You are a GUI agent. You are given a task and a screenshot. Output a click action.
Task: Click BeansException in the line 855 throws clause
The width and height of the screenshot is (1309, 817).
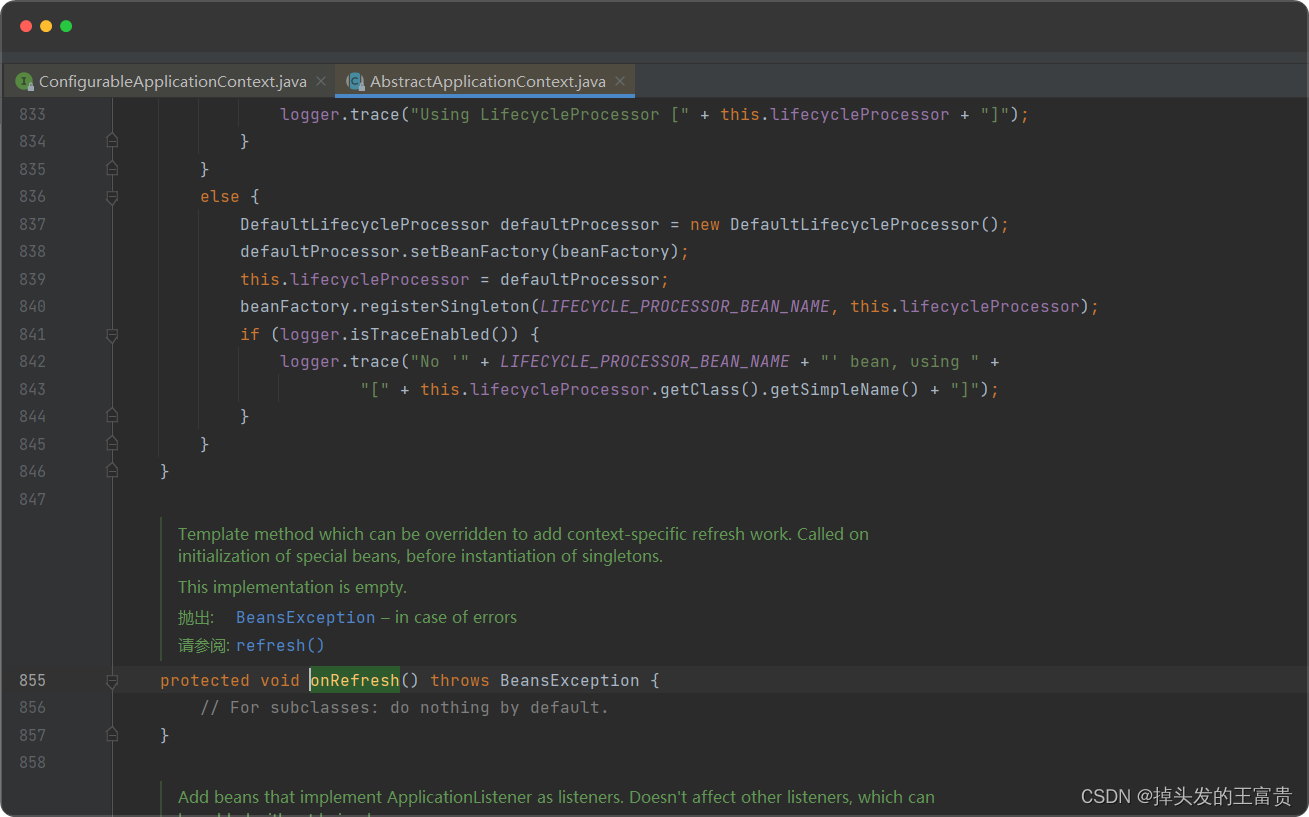pyautogui.click(x=570, y=680)
